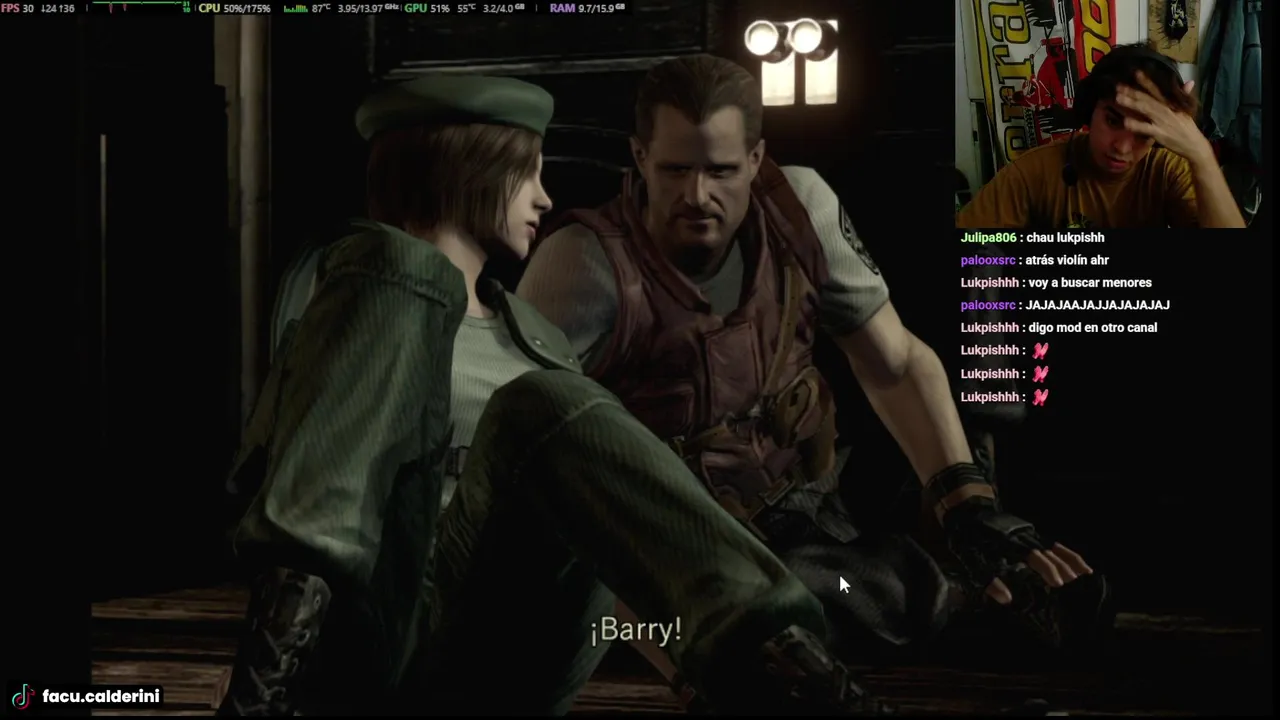Click the 'voy a buscar menores' message
This screenshot has height=720, width=1280.
coord(1090,283)
